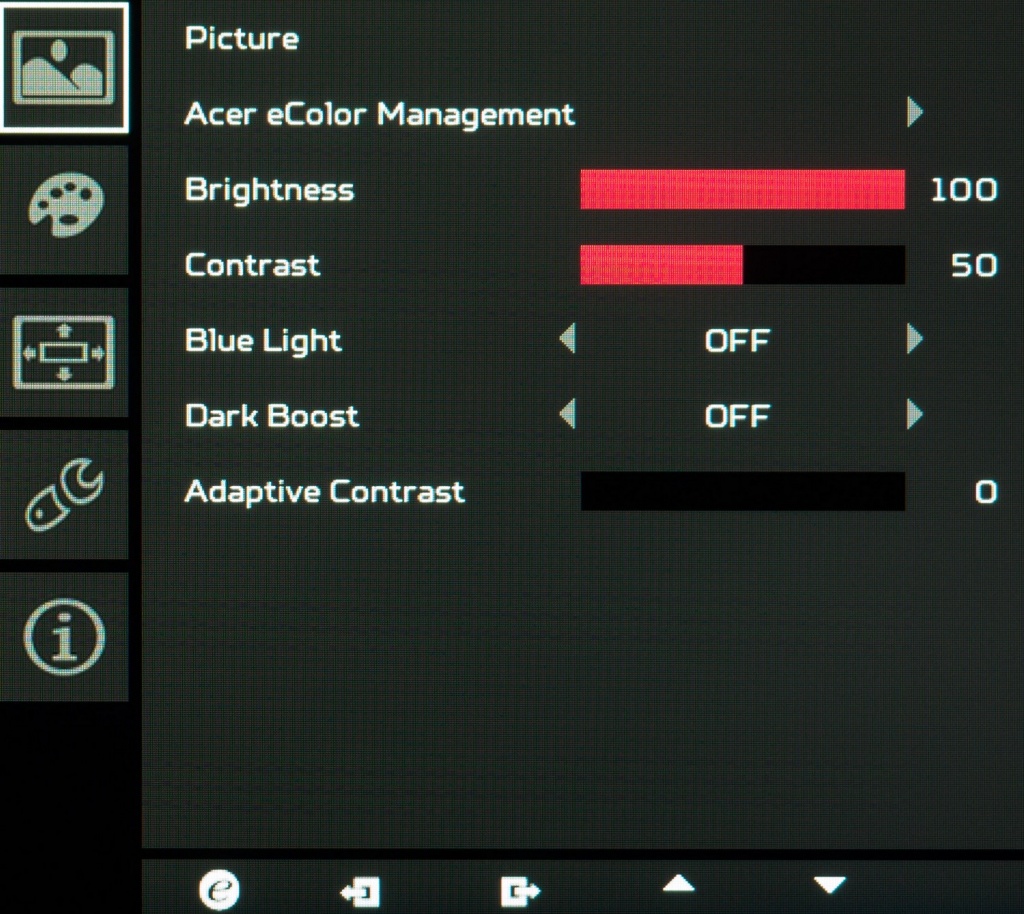This screenshot has height=914, width=1024.
Task: Open the OSD position settings icon
Action: [64, 352]
